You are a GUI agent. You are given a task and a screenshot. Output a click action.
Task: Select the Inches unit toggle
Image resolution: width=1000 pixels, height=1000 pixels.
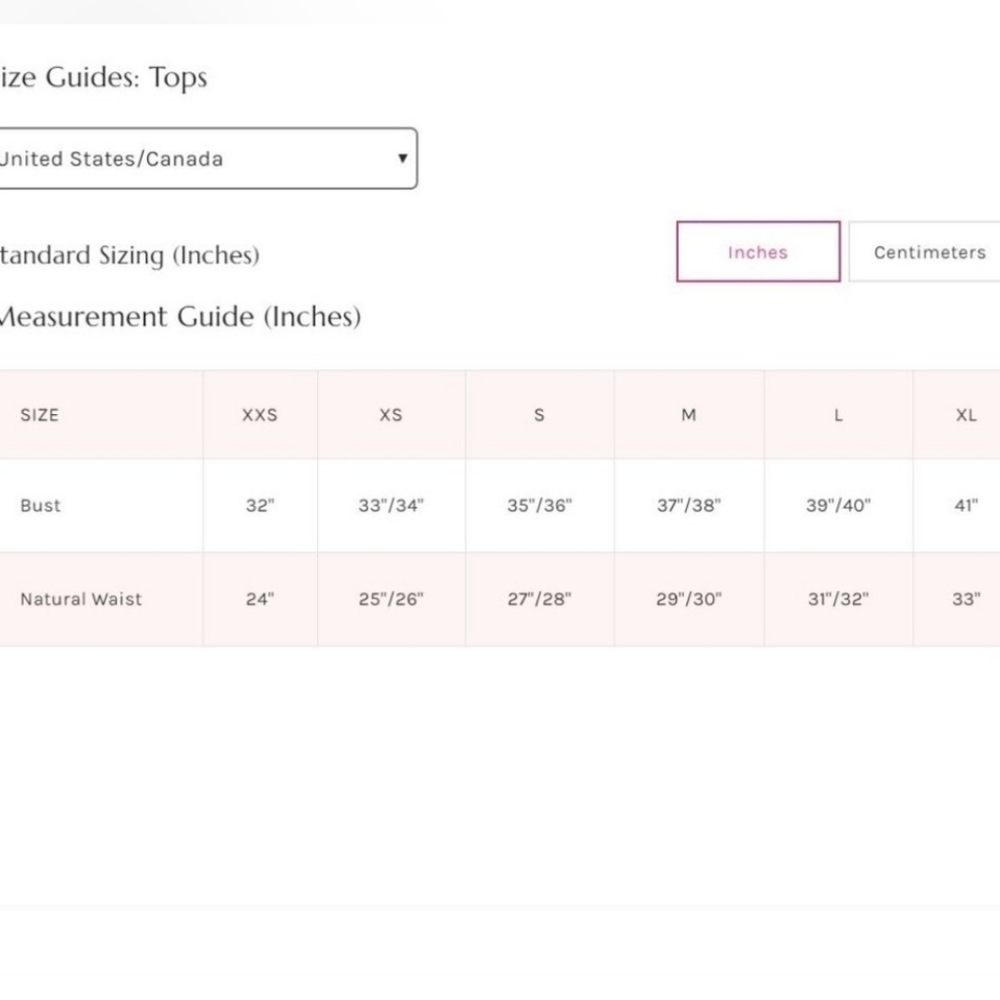point(758,252)
